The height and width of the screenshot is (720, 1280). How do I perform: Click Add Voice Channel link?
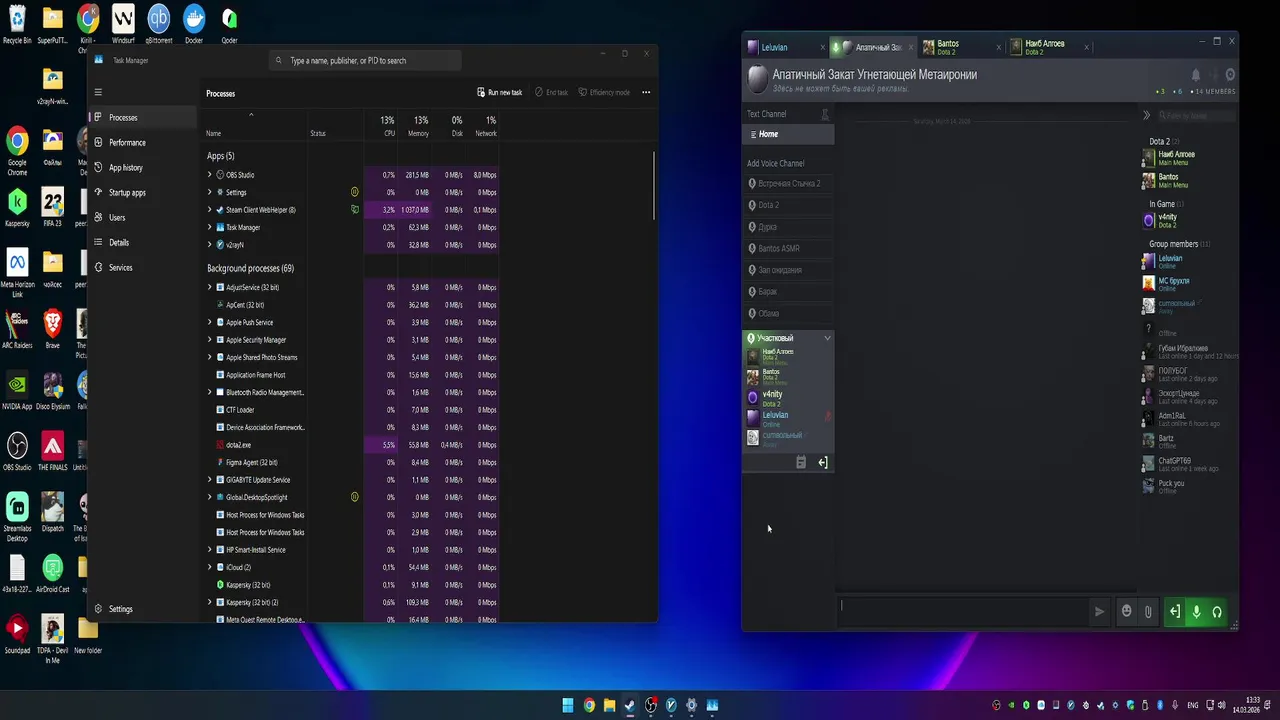point(776,163)
